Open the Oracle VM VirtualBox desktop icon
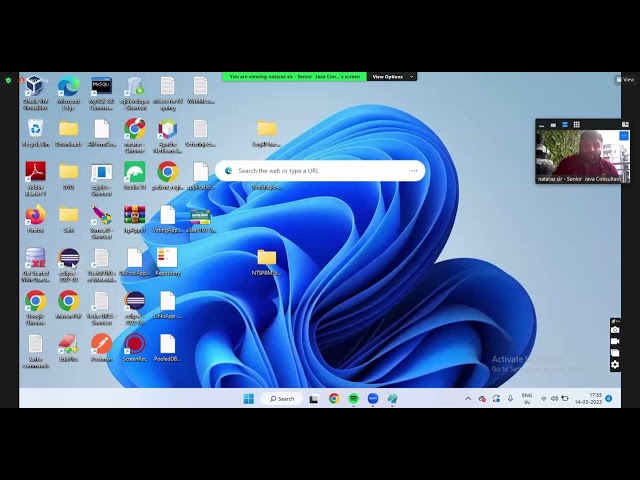 [x=35, y=87]
